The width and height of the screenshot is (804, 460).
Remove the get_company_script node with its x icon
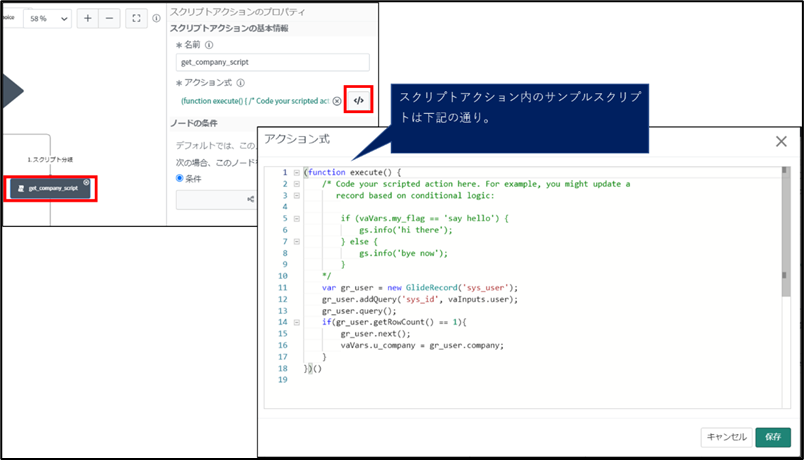click(x=86, y=182)
